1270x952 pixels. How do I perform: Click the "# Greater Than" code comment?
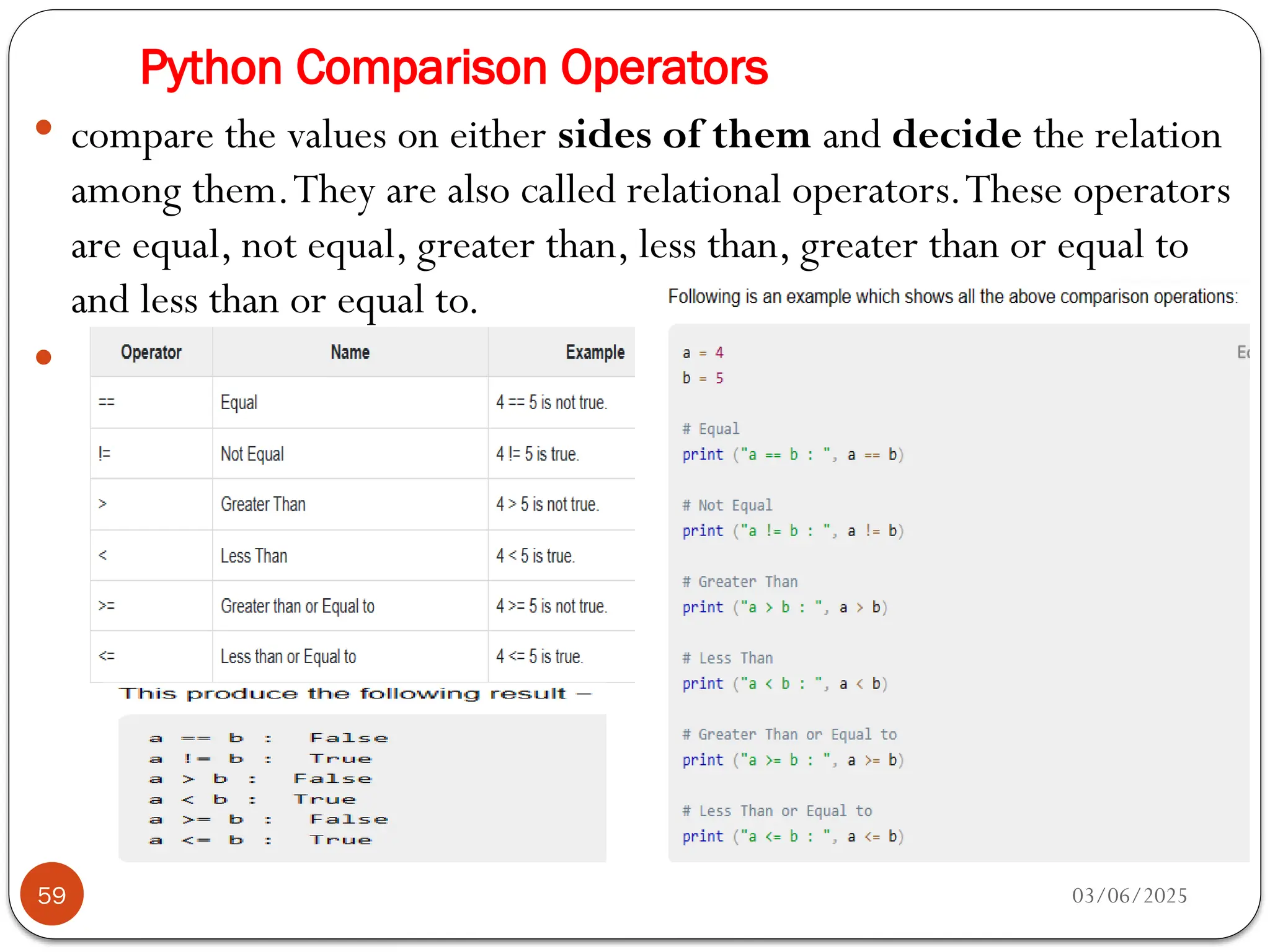pos(740,581)
